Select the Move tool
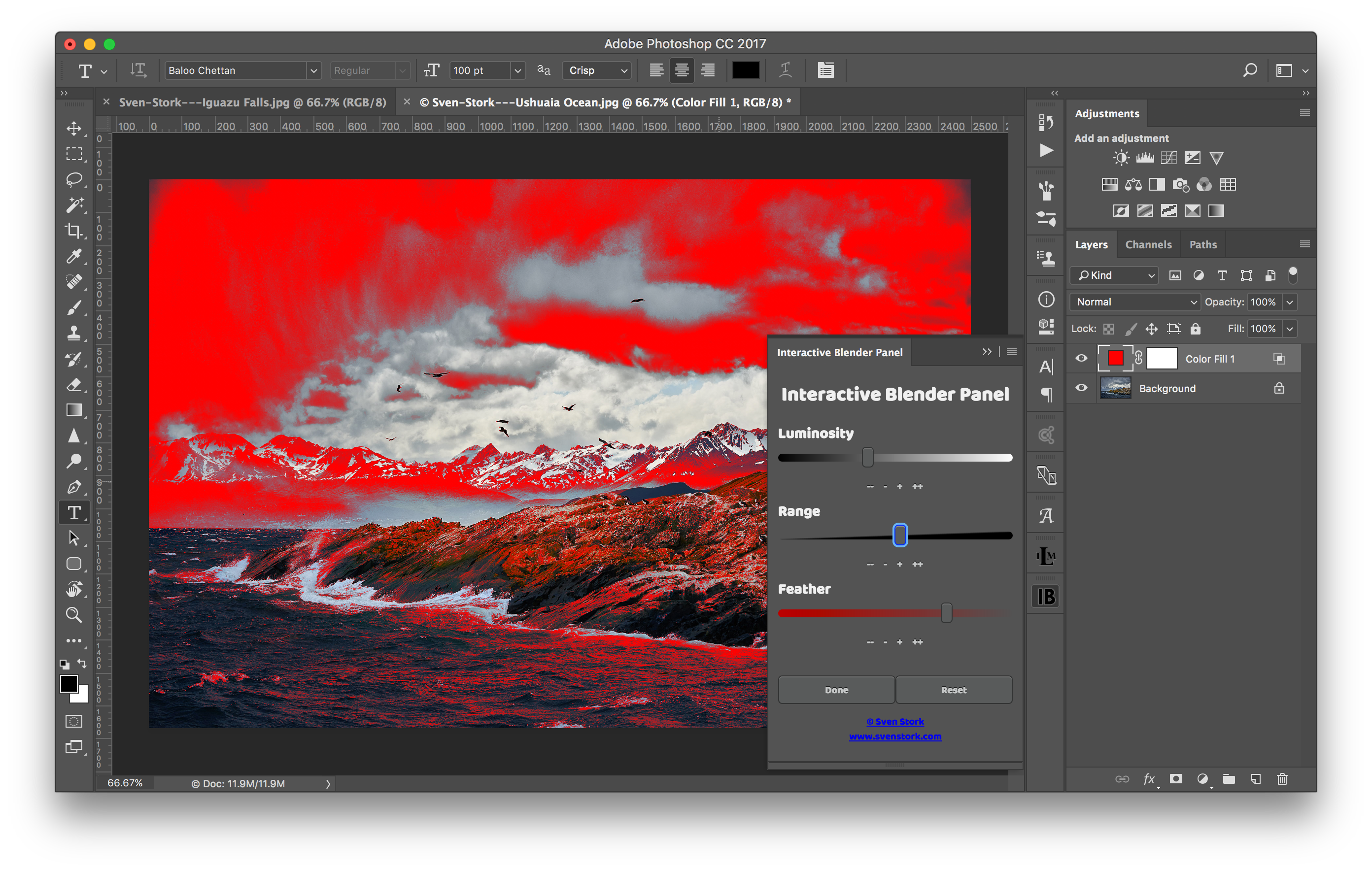Image resolution: width=1372 pixels, height=871 pixels. [73, 128]
